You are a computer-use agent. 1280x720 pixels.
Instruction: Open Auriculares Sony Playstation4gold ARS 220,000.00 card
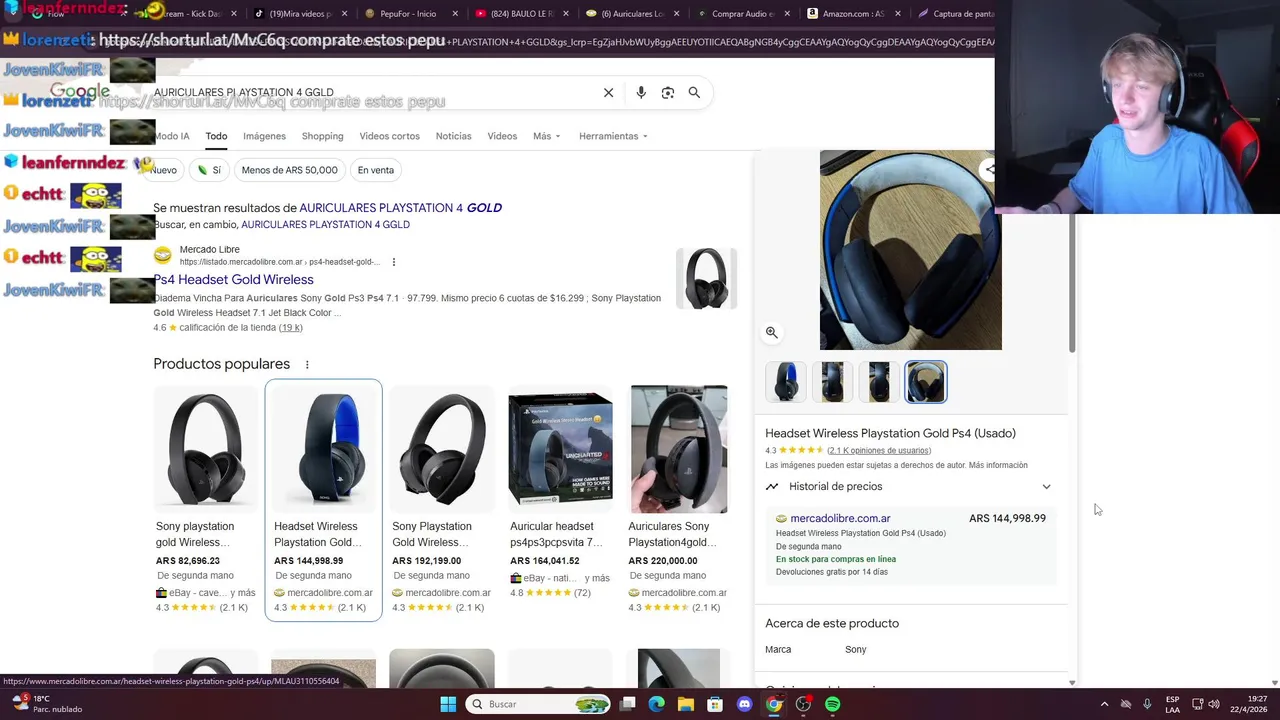678,500
